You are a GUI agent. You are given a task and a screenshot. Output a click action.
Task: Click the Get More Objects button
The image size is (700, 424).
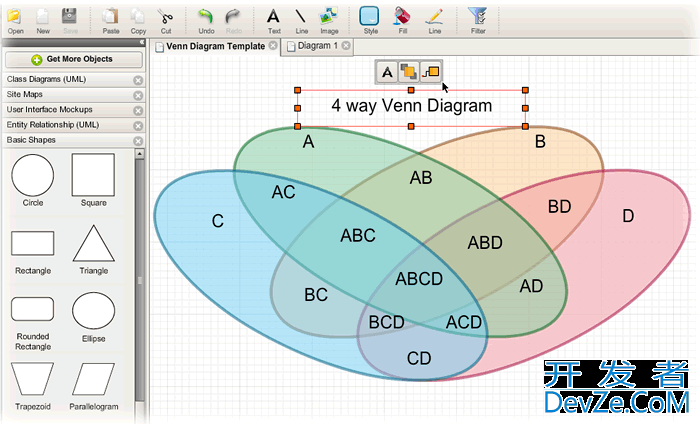pos(73,59)
